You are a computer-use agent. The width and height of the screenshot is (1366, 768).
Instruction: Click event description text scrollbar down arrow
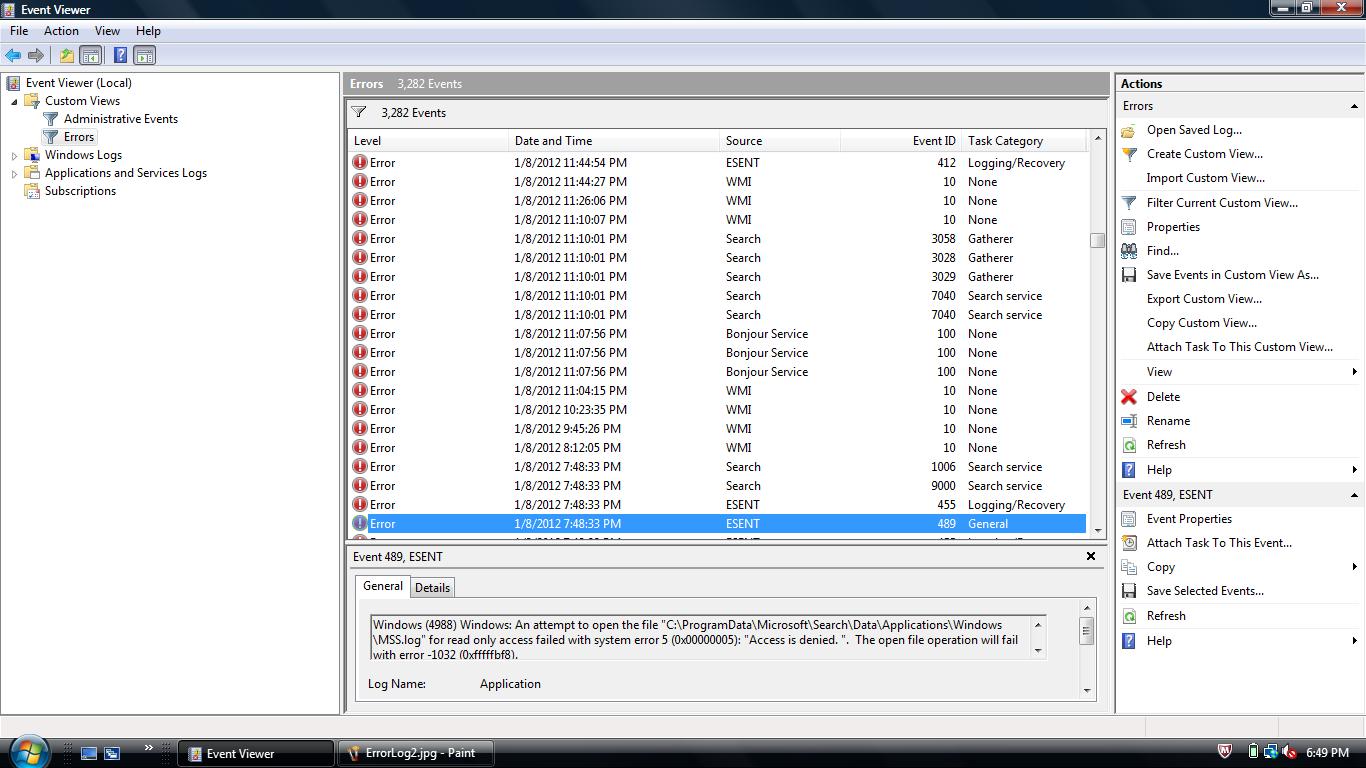pos(1037,650)
